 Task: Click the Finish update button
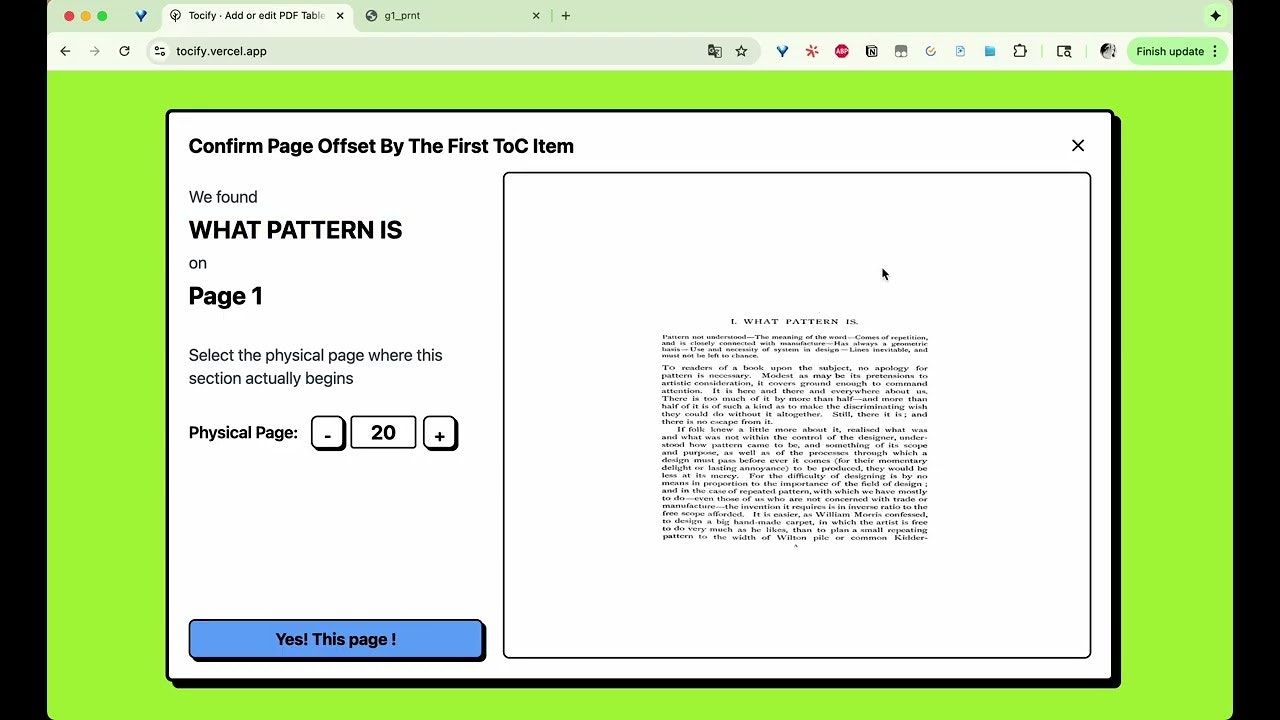click(1168, 51)
